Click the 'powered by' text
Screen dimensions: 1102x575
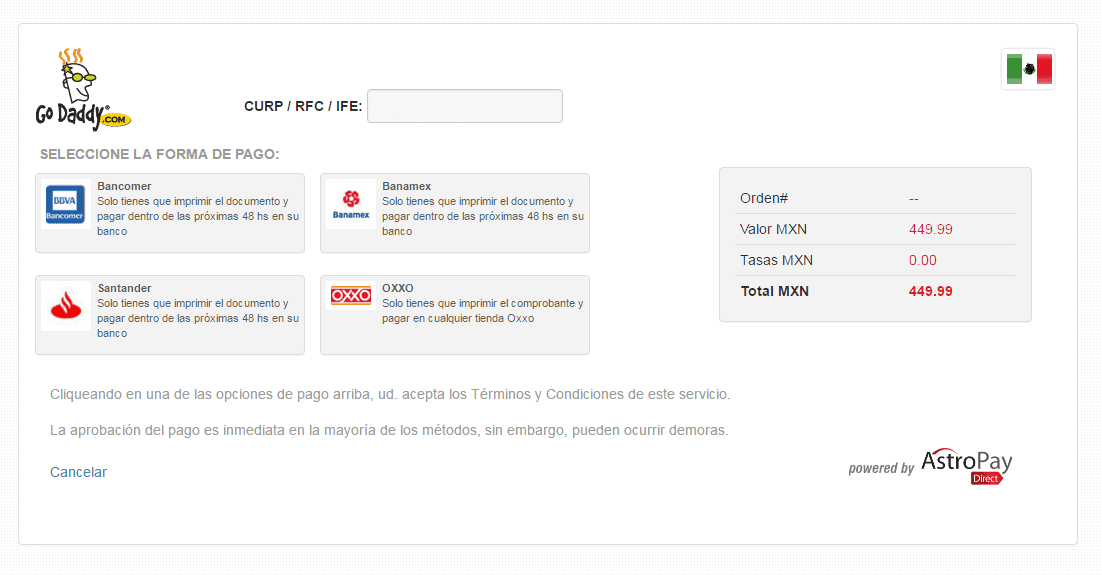tap(881, 468)
